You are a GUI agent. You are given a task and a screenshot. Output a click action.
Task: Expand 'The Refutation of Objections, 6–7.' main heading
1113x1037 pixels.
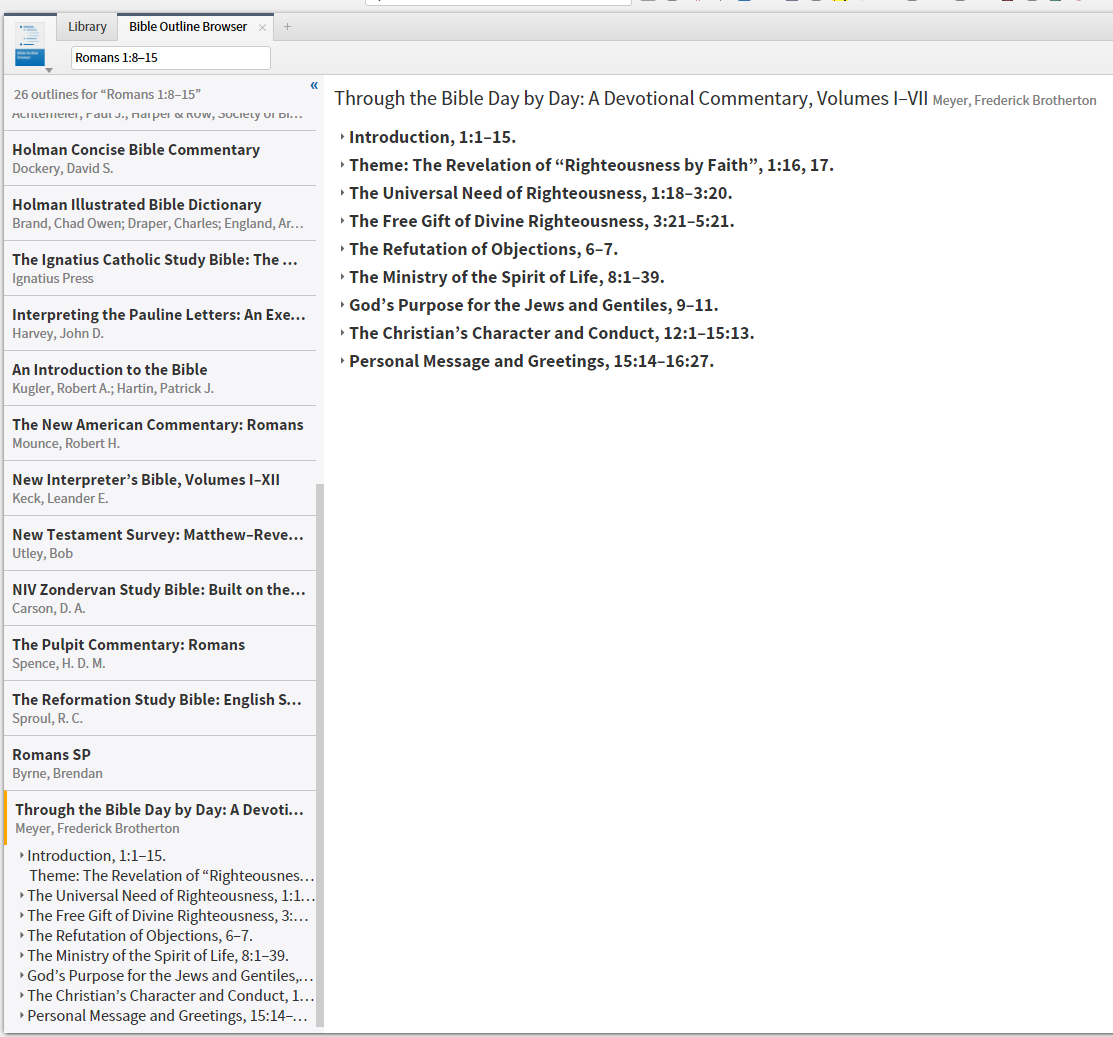pyautogui.click(x=342, y=248)
